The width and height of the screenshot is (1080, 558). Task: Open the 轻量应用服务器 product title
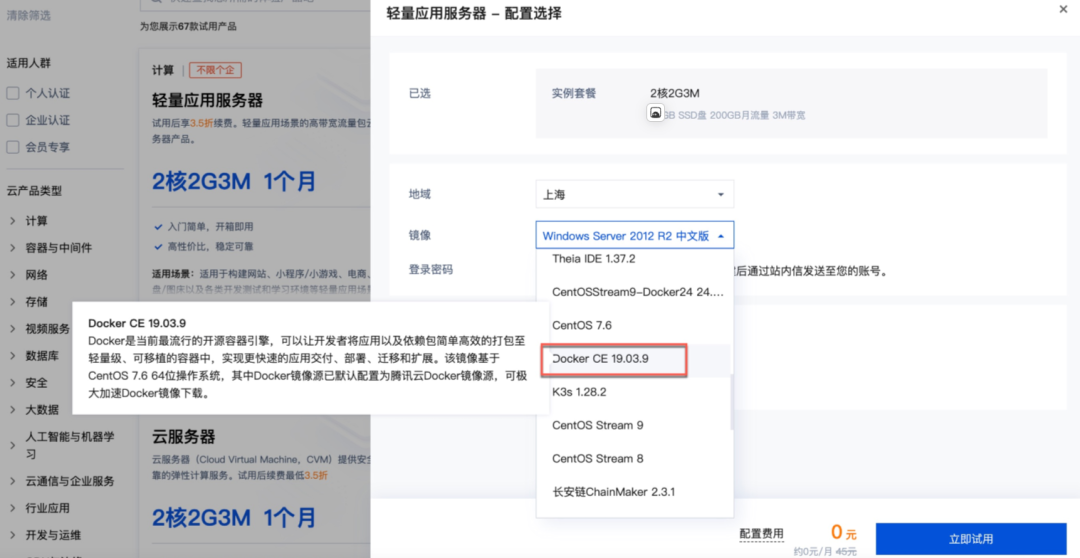(x=207, y=101)
